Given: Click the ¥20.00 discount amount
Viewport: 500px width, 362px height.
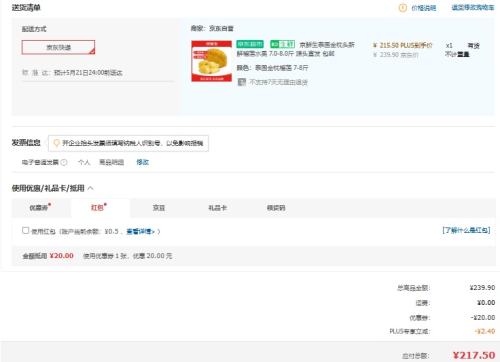Looking at the screenshot, I should pyautogui.click(x=62, y=256).
